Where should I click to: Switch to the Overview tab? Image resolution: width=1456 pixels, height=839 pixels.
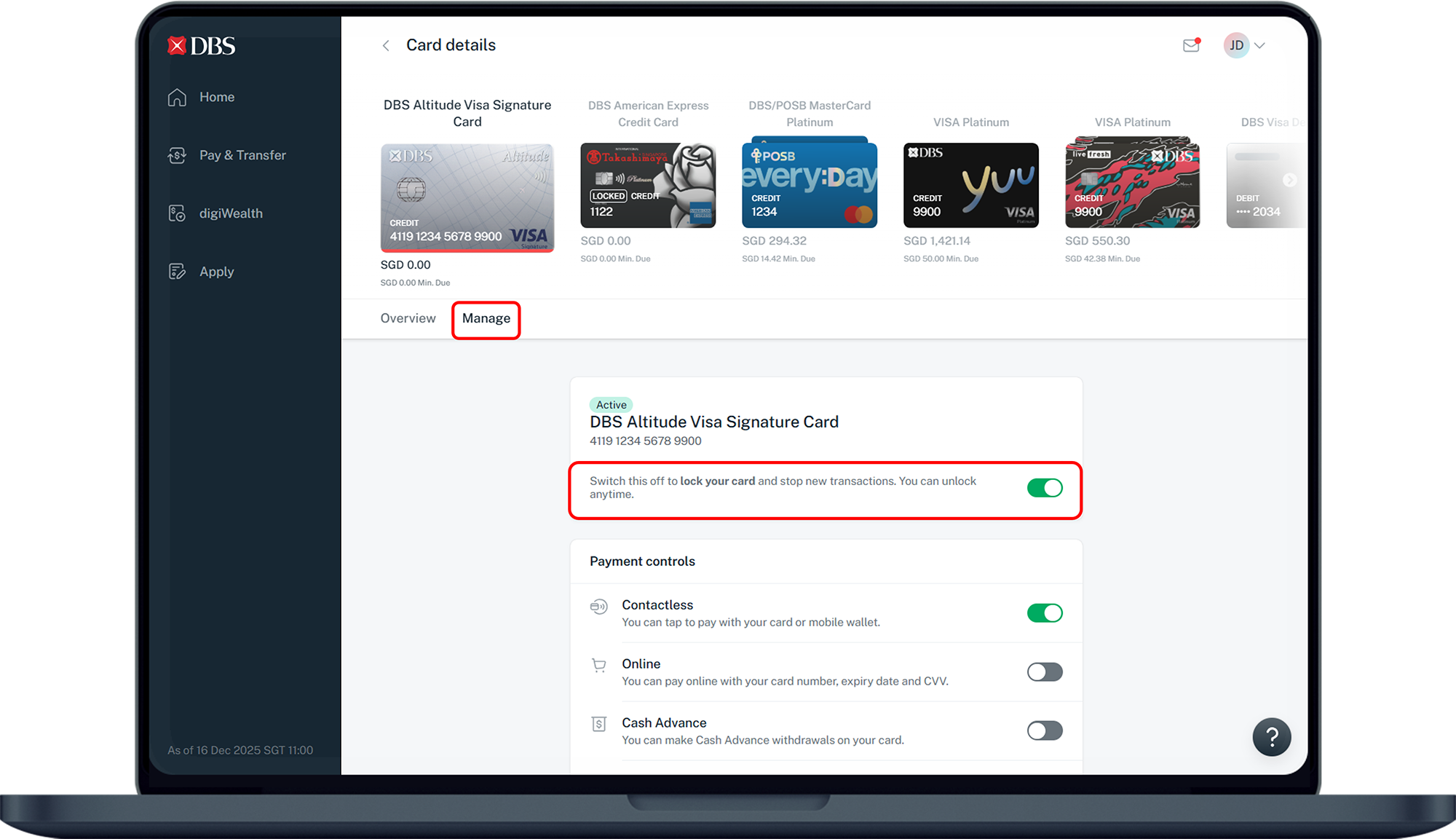coord(408,318)
